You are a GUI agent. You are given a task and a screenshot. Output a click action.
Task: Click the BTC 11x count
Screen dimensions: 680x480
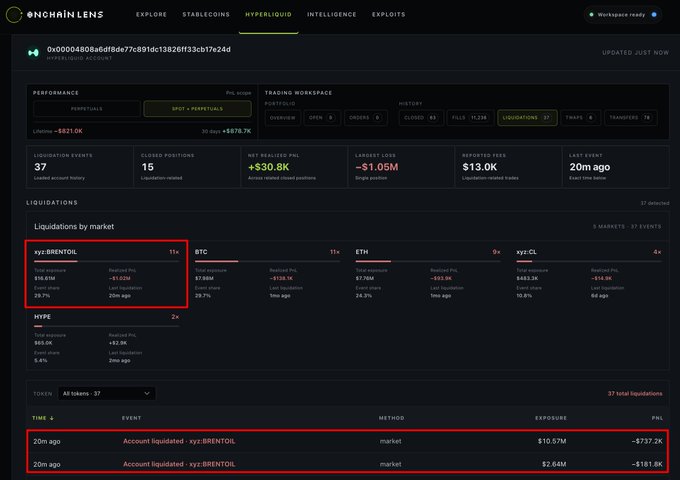click(x=335, y=252)
